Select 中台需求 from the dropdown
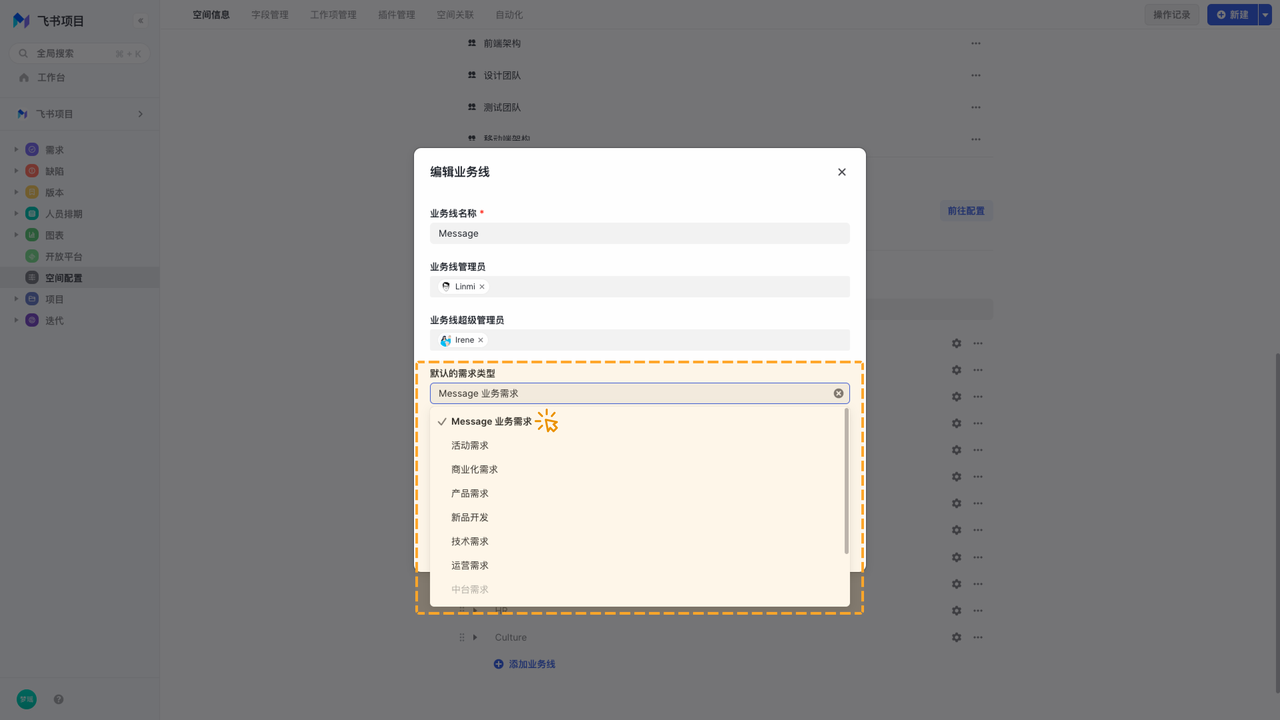Viewport: 1280px width, 720px height. coord(638,590)
